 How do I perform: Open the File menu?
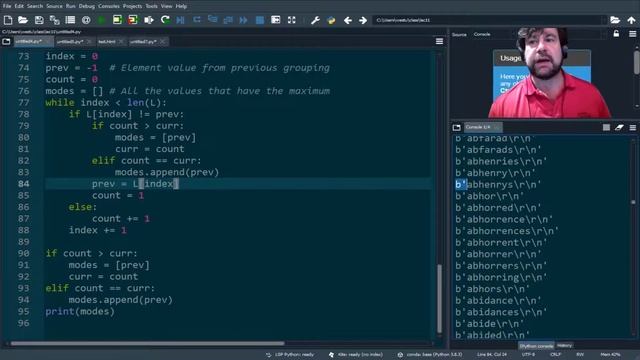point(7,6)
